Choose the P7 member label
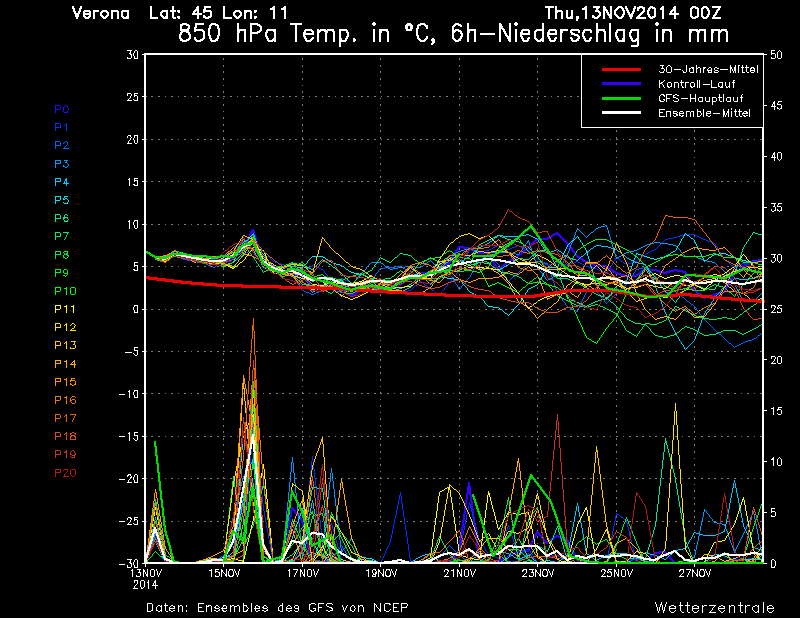Viewport: 800px width, 618px height. [62, 236]
